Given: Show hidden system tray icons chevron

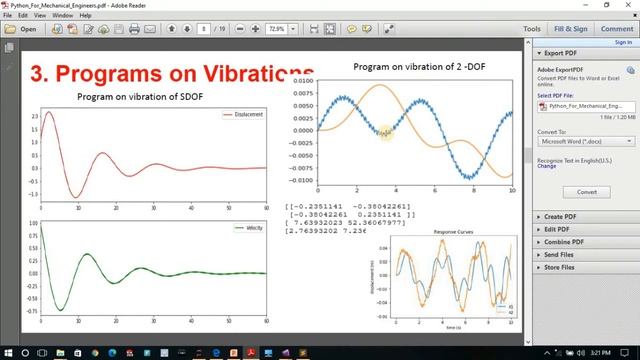Looking at the screenshot, I should pos(547,353).
